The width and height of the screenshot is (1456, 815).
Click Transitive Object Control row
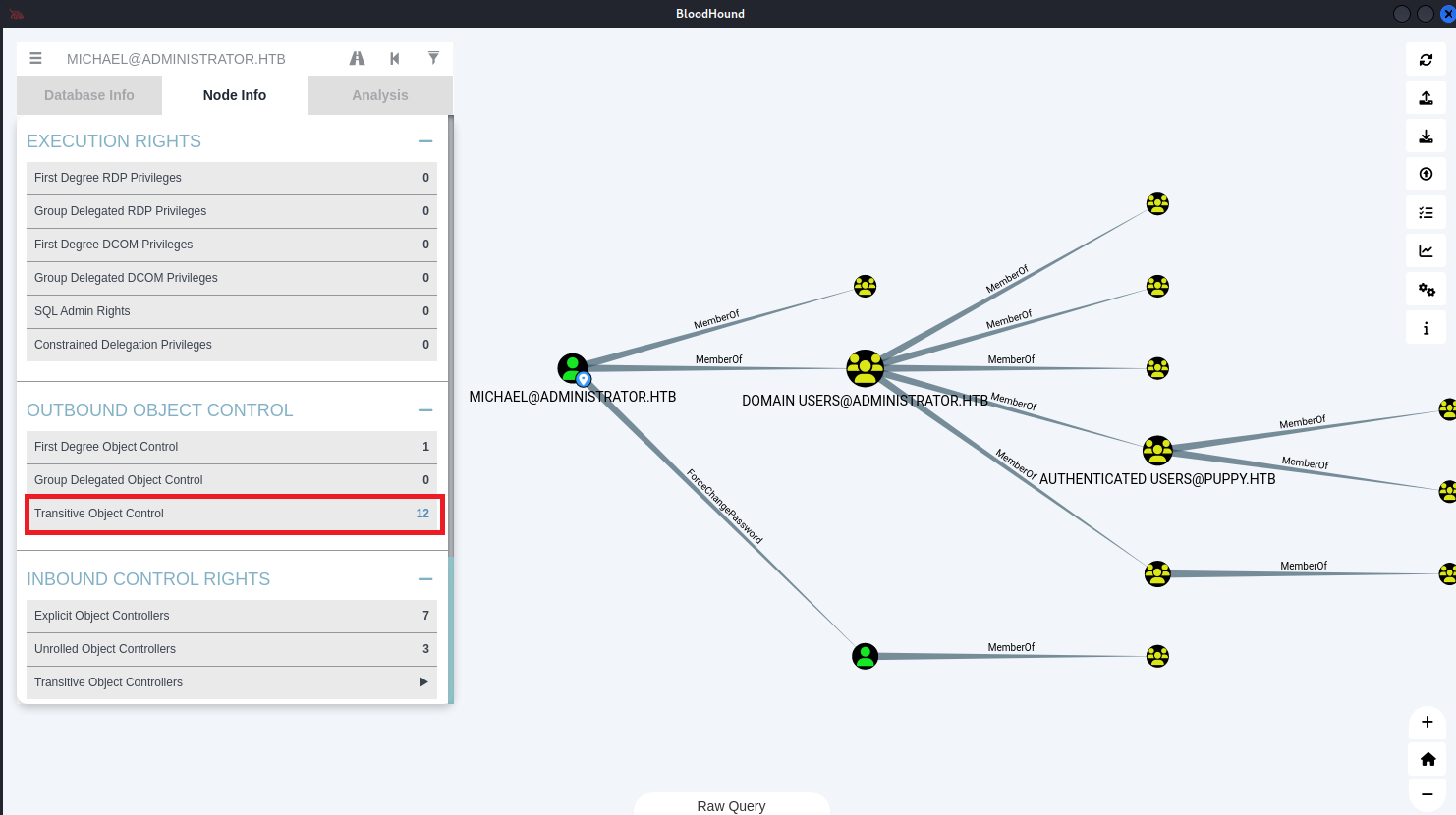click(x=234, y=514)
